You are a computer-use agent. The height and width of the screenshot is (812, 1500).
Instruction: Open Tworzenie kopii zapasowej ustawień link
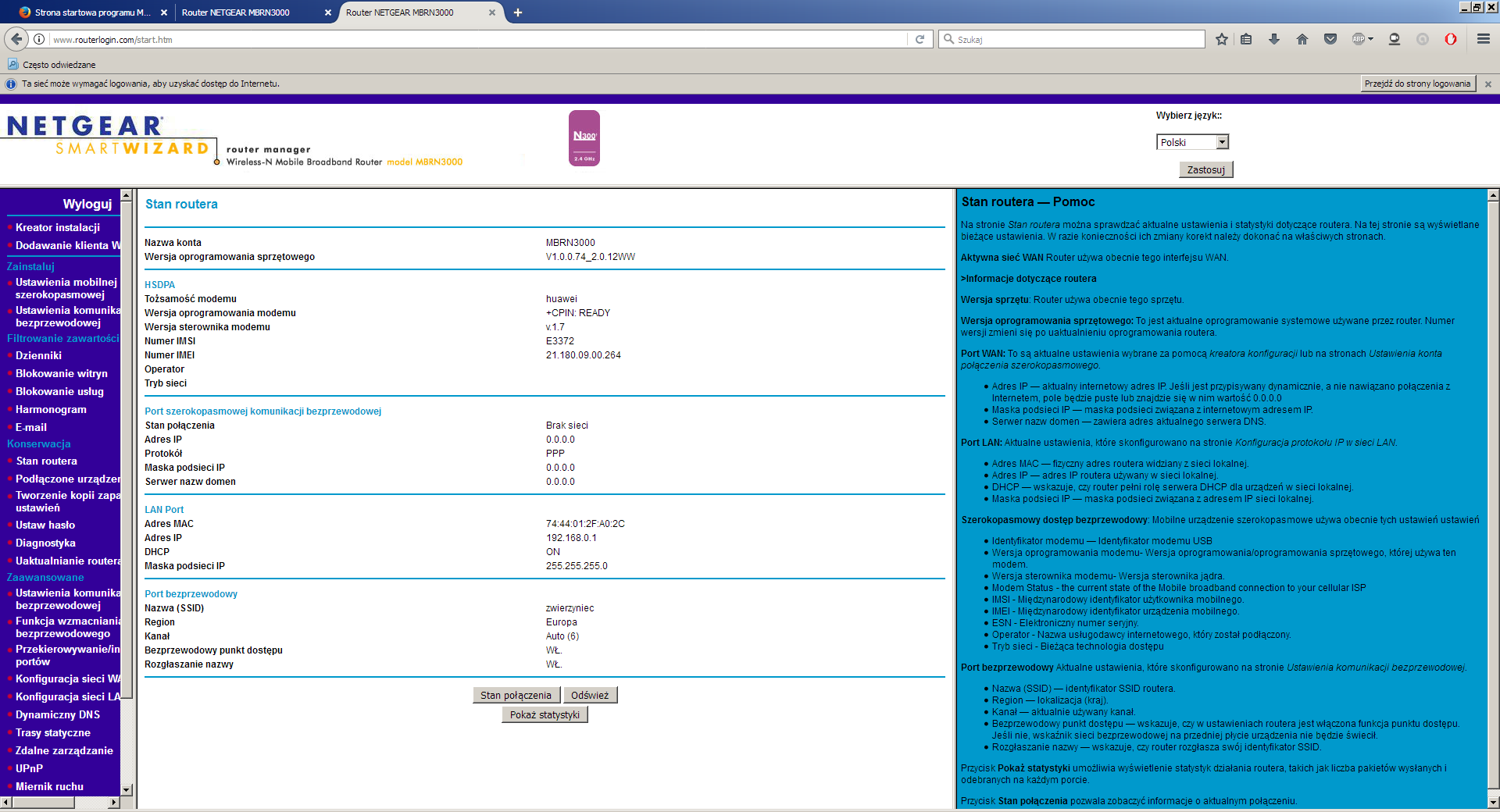click(x=68, y=501)
